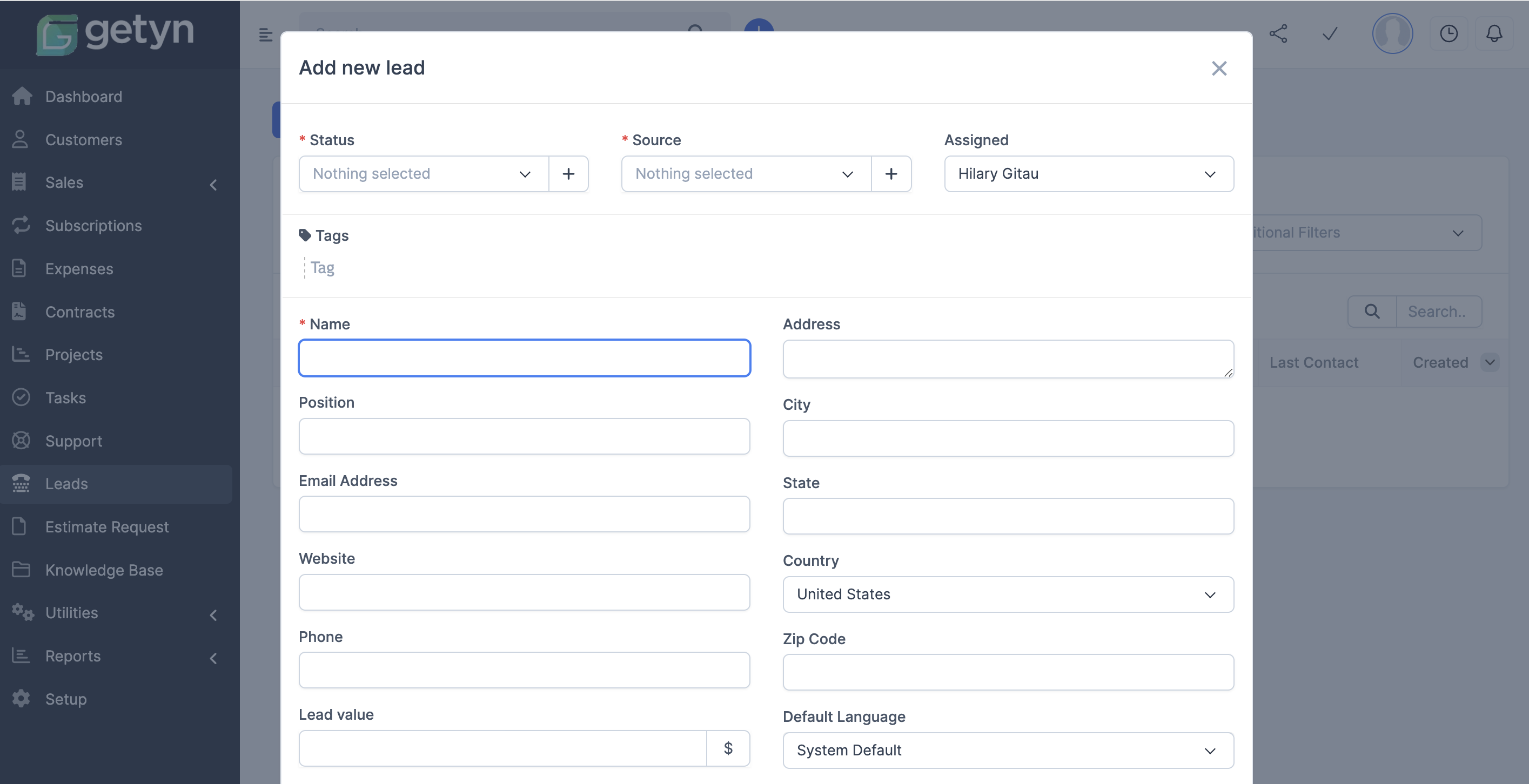Open the Knowledge Base page
This screenshot has width=1529, height=784.
104,570
